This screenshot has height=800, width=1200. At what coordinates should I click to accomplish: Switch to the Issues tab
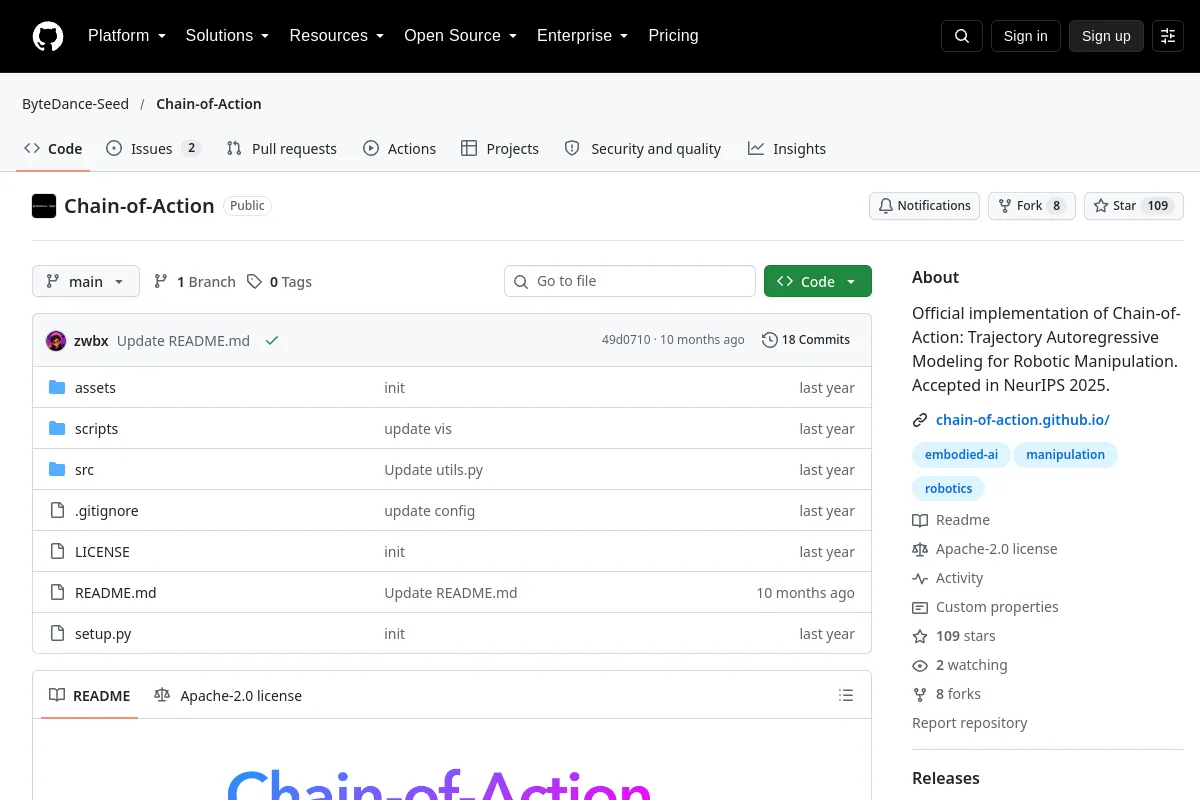click(154, 148)
